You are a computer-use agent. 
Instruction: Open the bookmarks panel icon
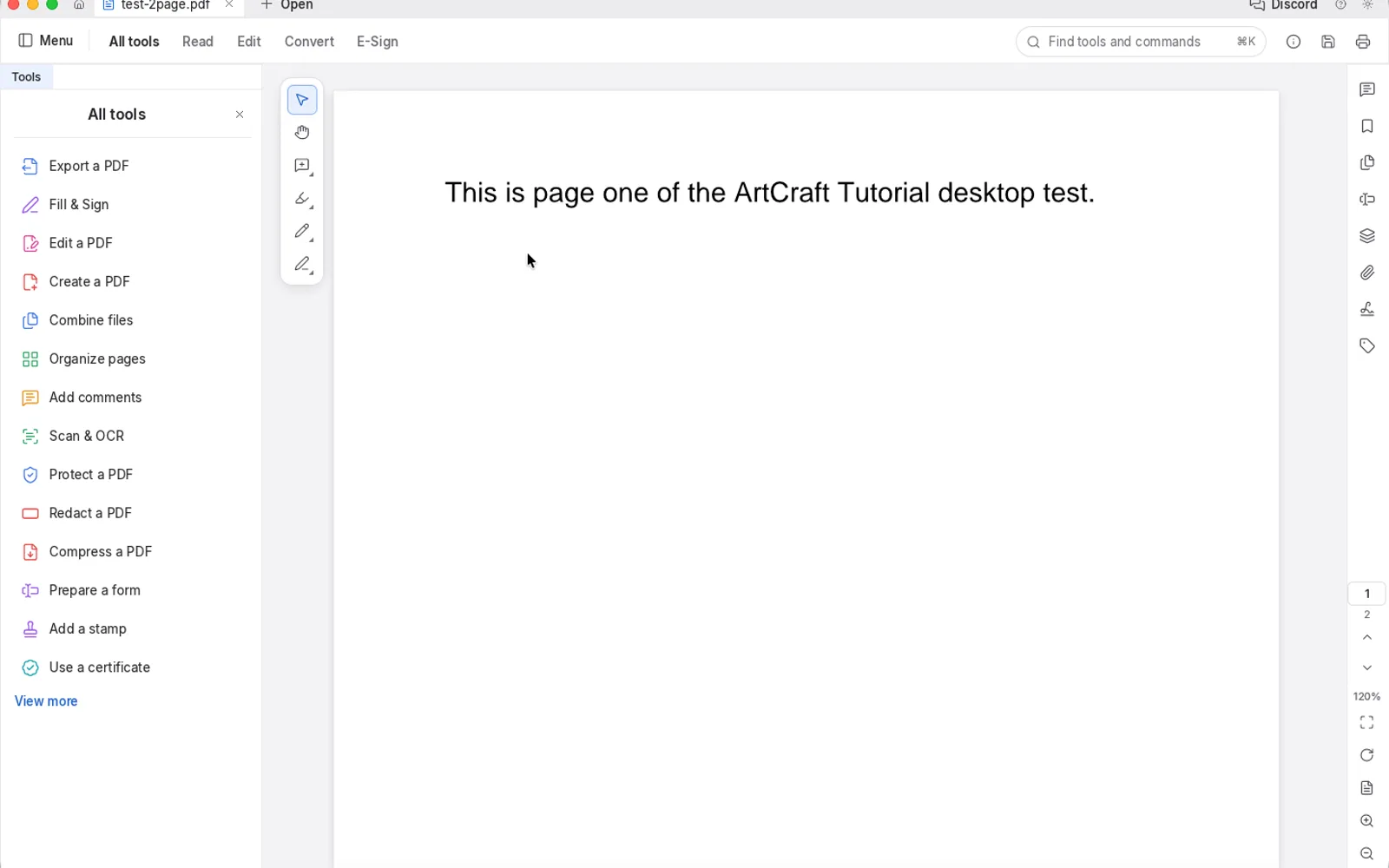coord(1366,127)
